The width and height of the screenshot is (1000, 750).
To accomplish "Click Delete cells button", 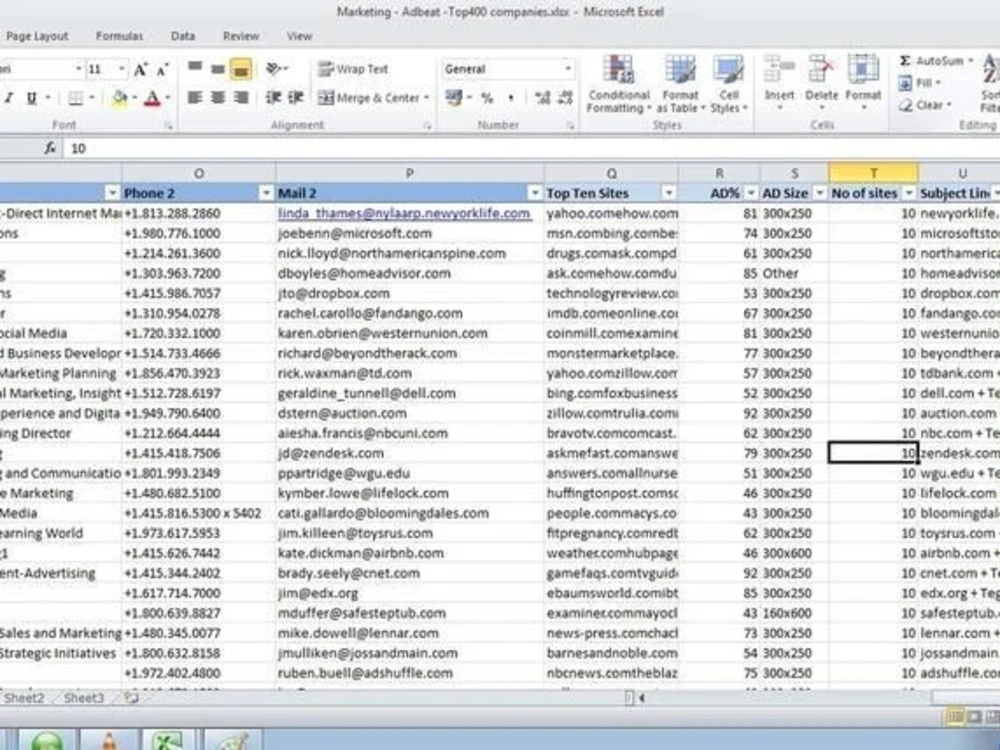I will 821,82.
